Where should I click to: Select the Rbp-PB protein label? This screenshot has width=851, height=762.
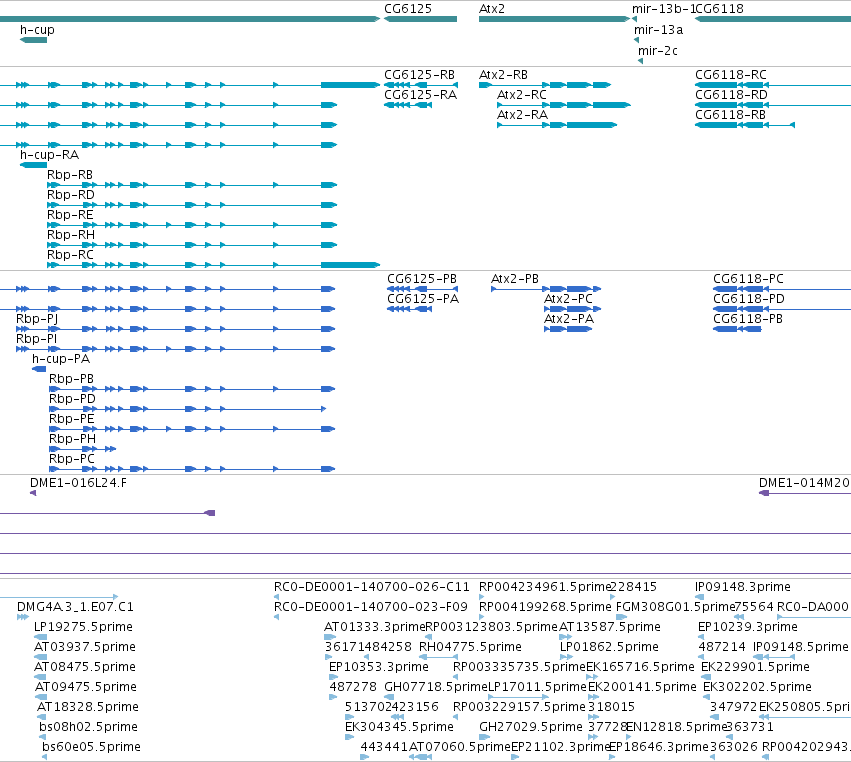tap(72, 379)
